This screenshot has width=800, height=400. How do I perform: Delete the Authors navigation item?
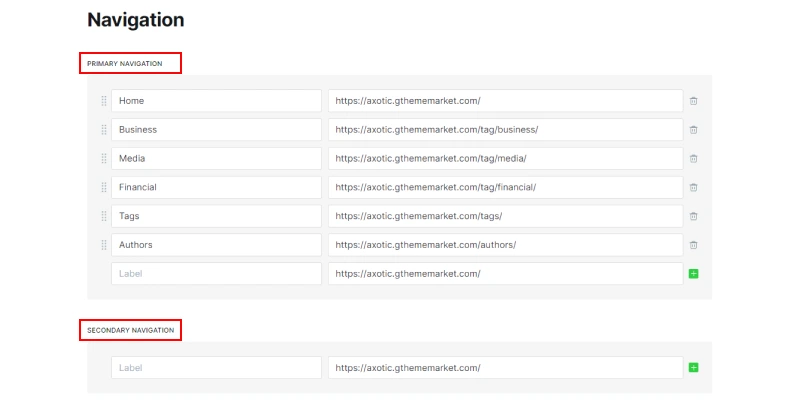click(x=693, y=245)
